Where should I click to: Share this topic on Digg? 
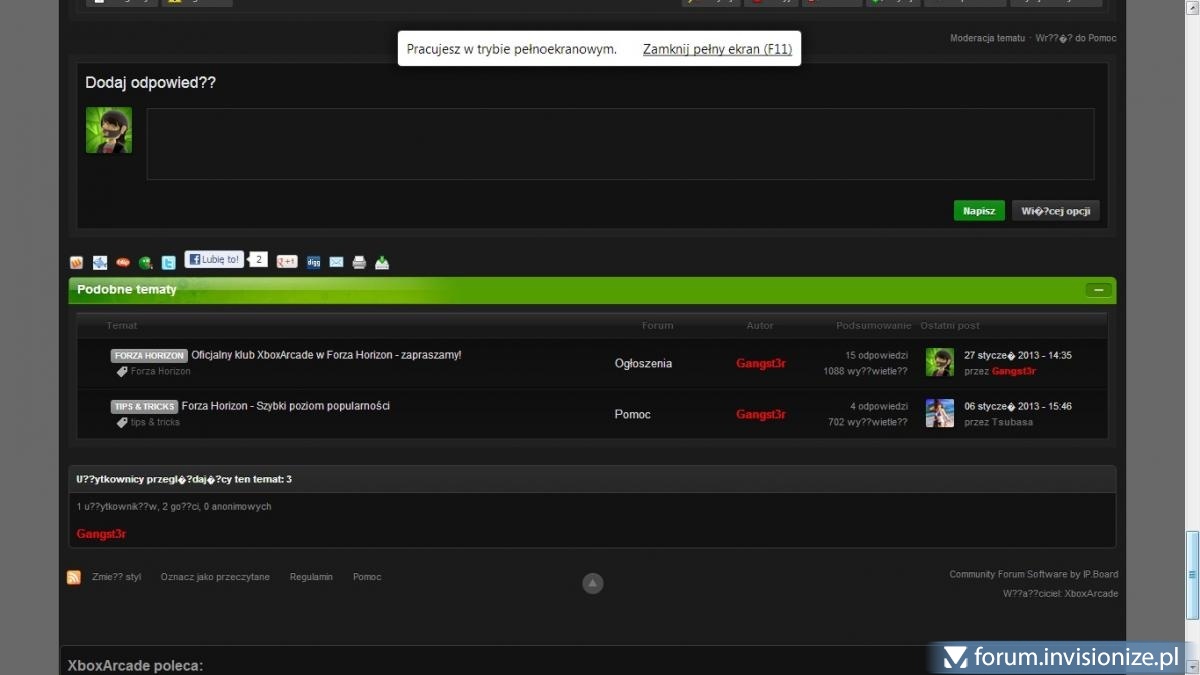point(313,262)
